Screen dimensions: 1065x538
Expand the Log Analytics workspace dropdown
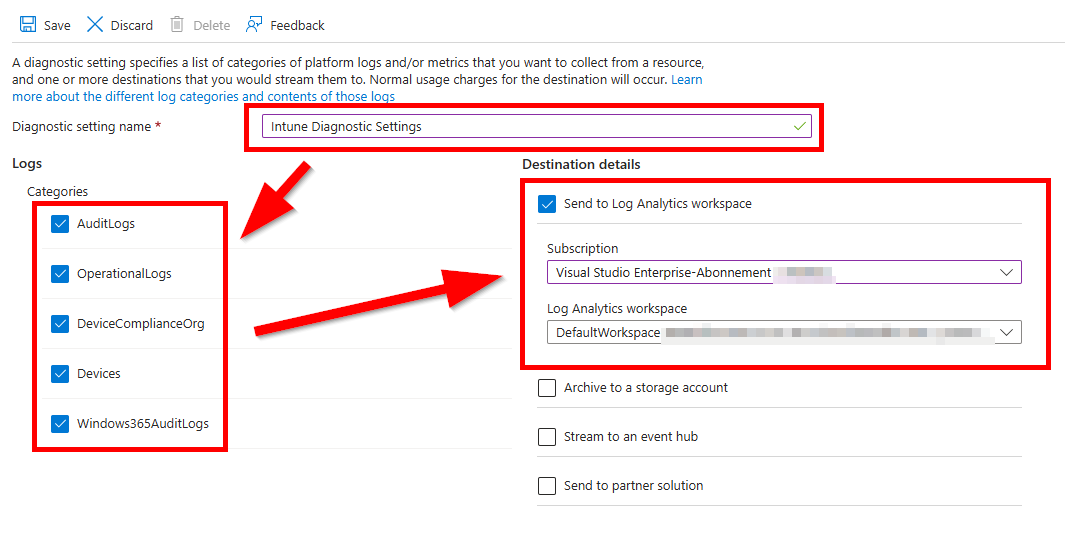click(784, 332)
